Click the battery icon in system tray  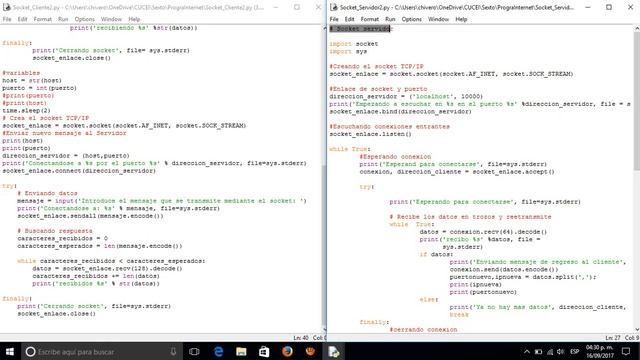click(538, 351)
